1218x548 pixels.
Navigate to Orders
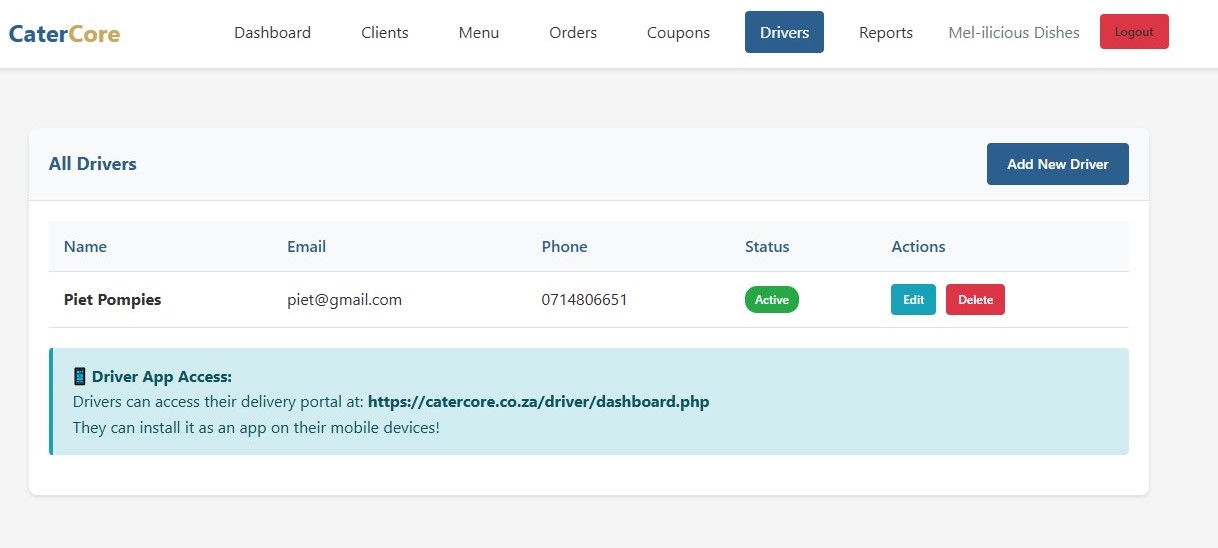[x=573, y=33]
